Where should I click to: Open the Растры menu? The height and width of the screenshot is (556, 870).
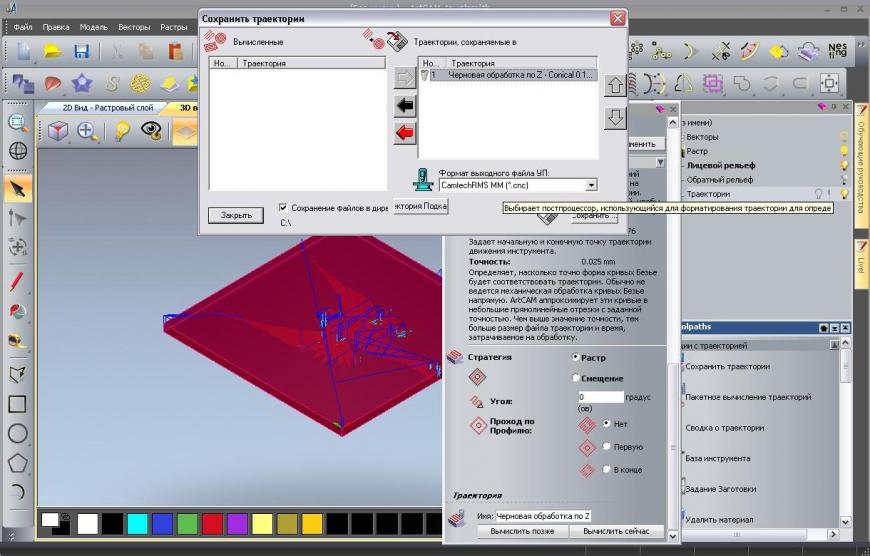(x=173, y=27)
